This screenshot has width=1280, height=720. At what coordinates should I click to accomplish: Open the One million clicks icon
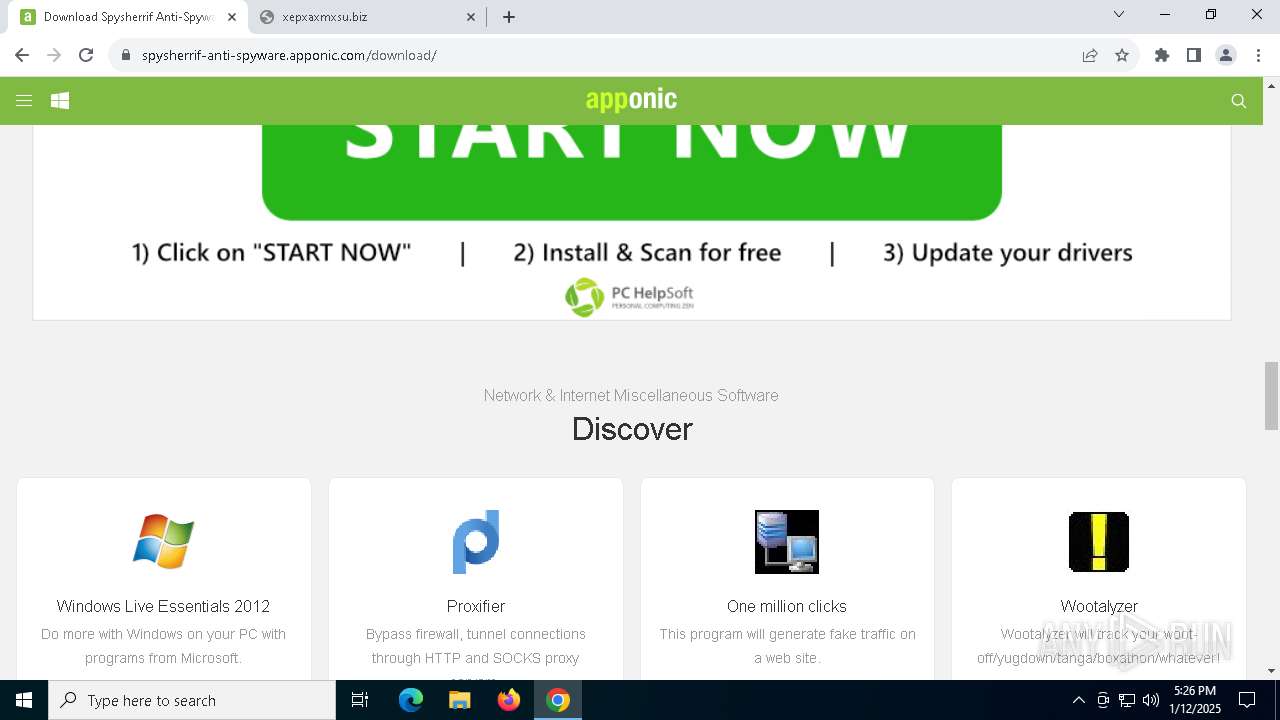(787, 542)
